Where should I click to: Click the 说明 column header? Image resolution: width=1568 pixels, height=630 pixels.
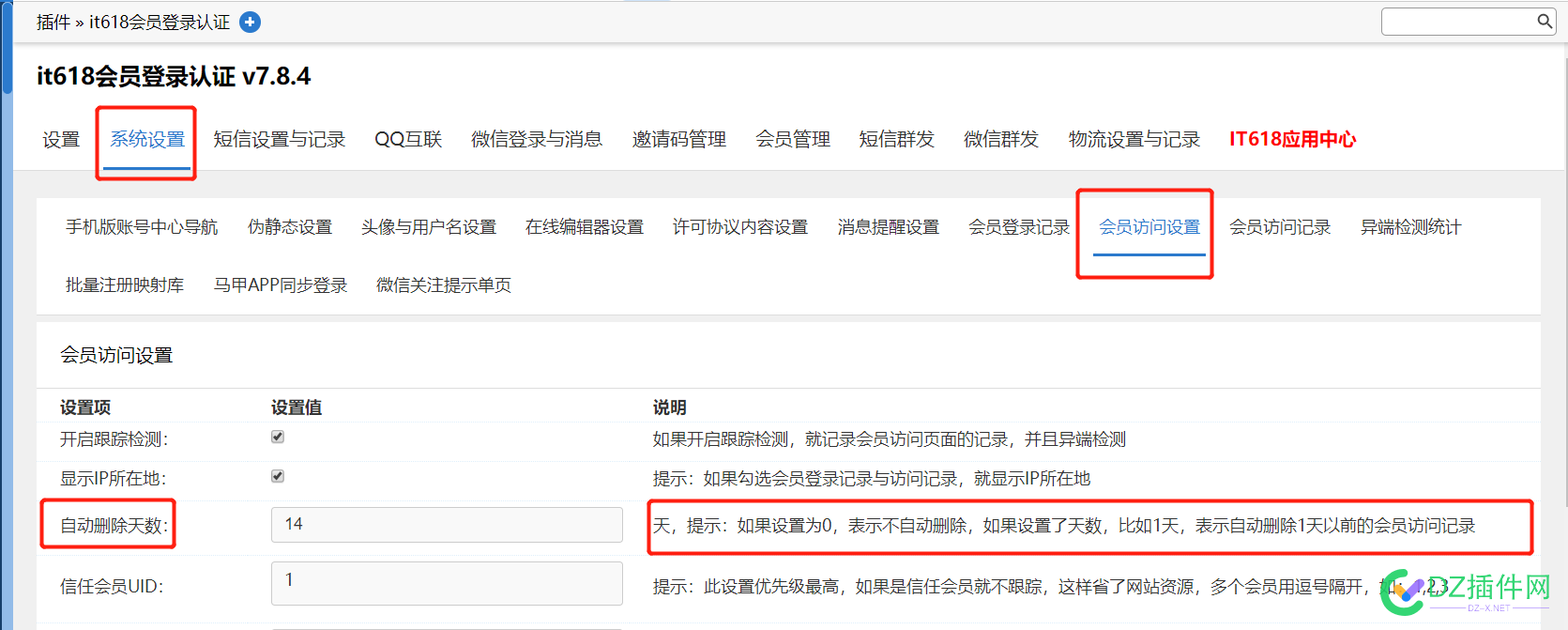(670, 407)
